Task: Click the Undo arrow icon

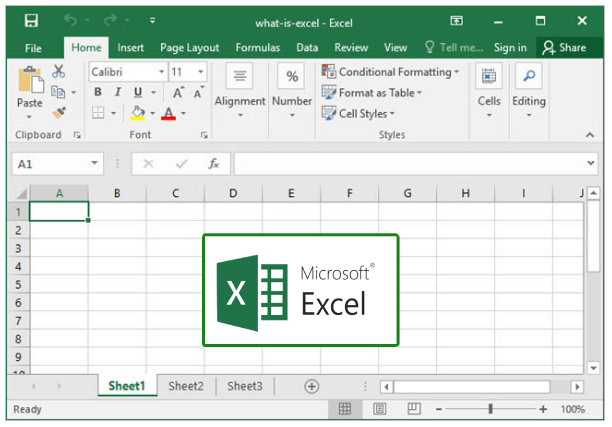Action: point(71,20)
